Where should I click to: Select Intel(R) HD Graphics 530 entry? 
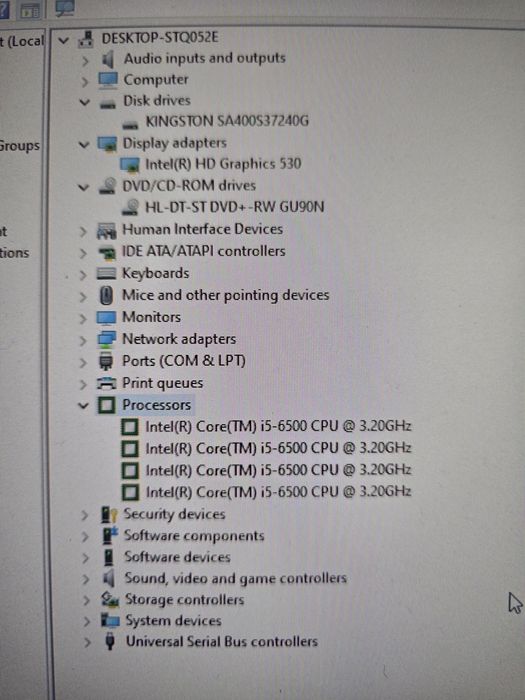tap(223, 164)
